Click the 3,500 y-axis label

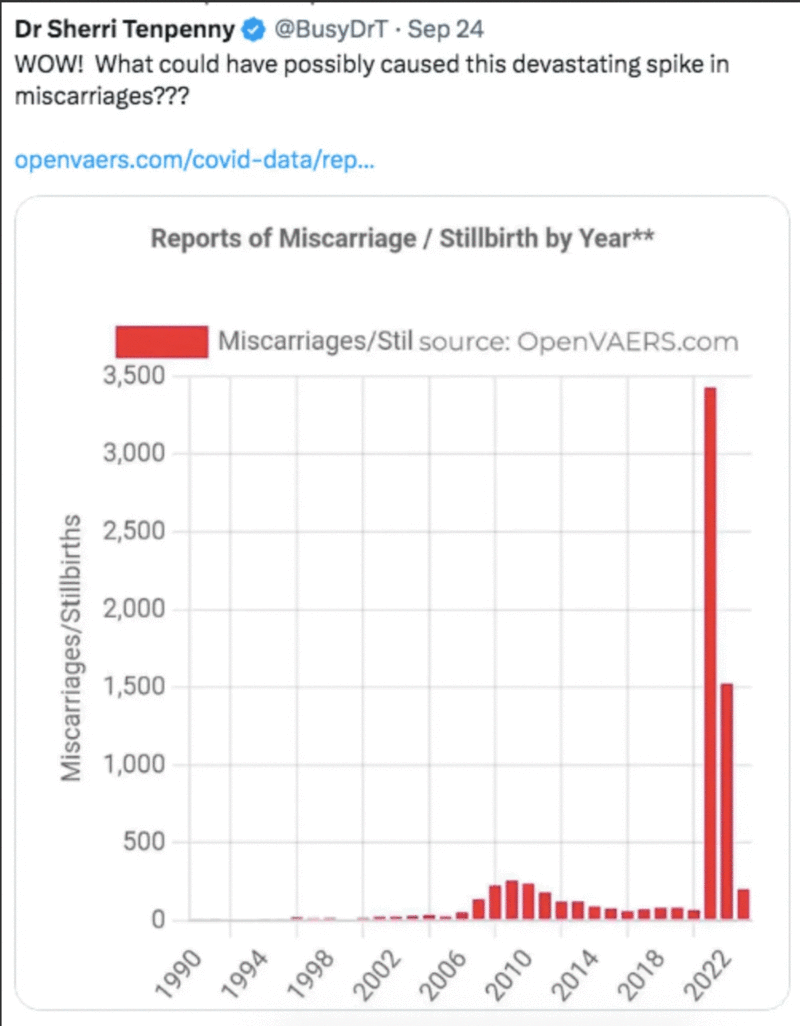(134, 376)
